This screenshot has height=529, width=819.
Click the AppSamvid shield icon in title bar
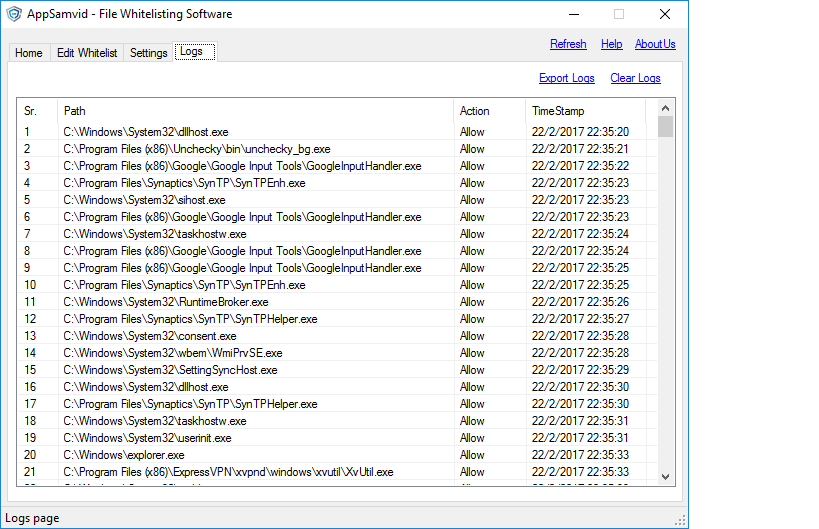tap(14, 14)
